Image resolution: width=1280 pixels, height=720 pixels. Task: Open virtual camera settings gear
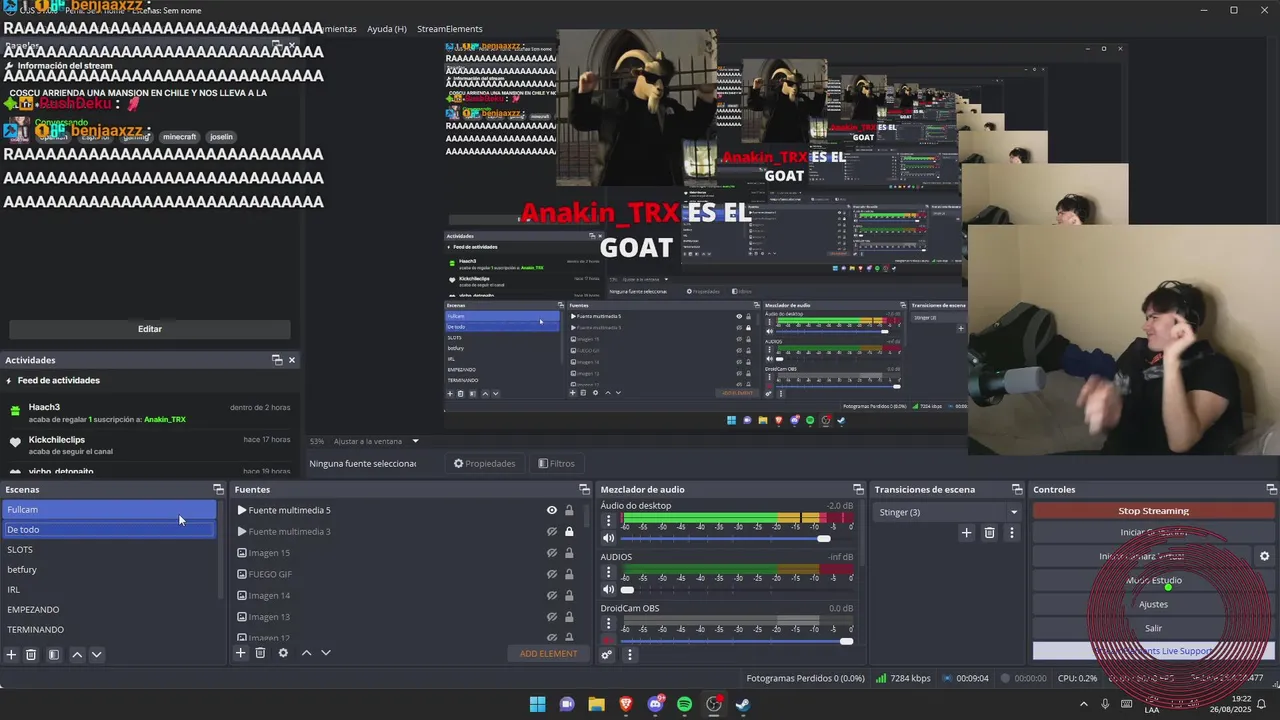tap(1264, 556)
